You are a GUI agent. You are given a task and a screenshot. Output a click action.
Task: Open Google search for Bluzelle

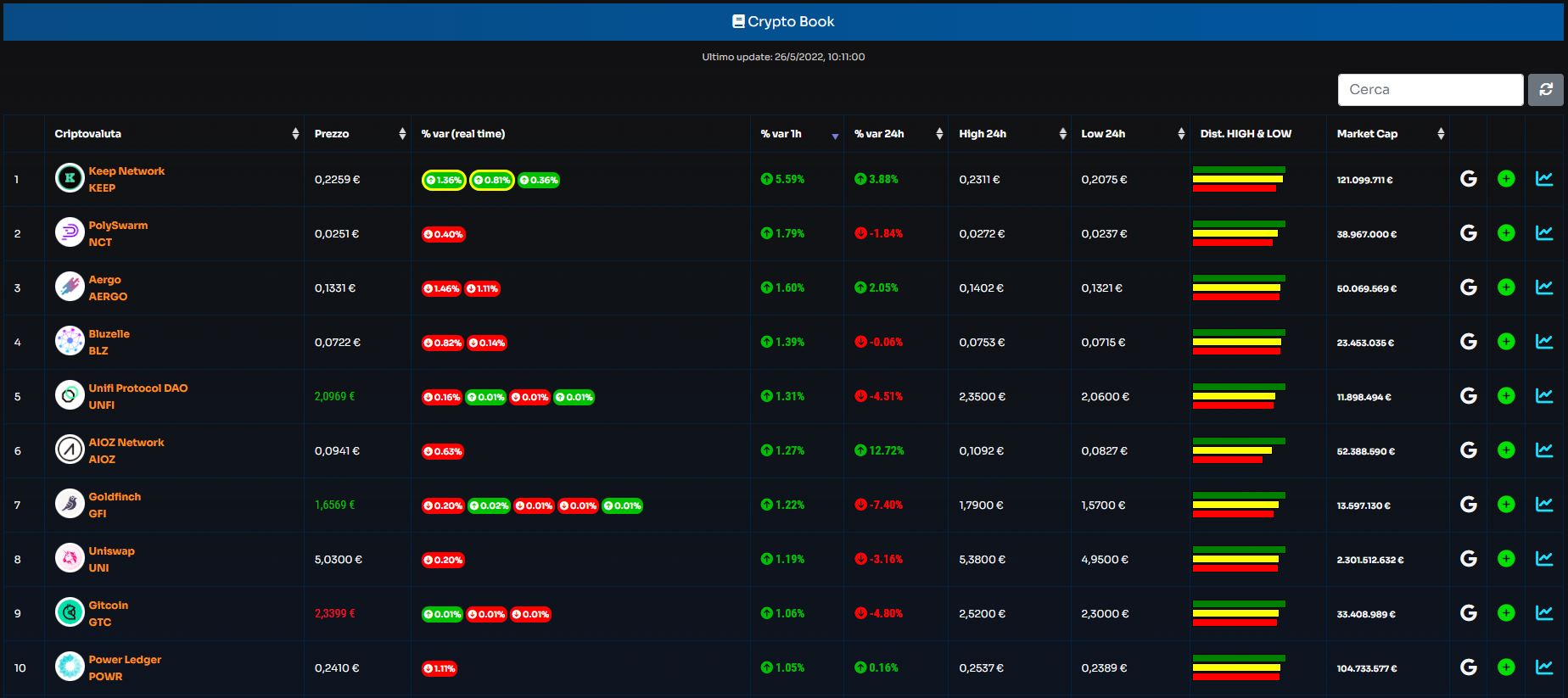coord(1468,342)
